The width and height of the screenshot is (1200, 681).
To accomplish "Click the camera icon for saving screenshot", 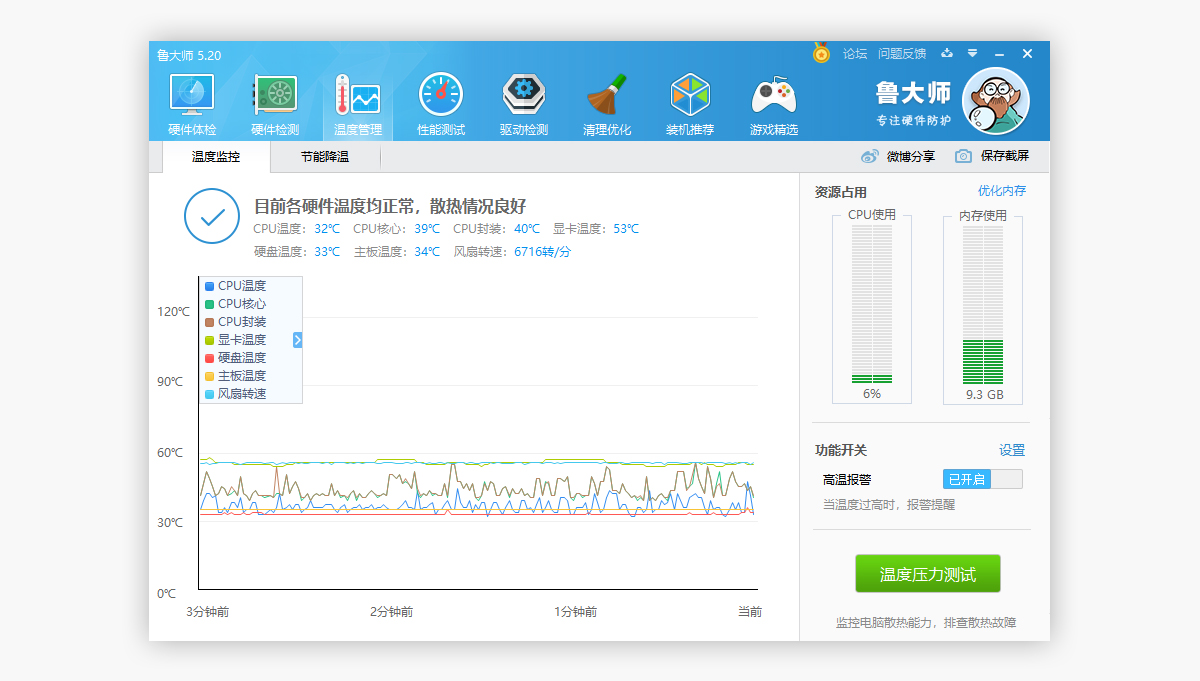I will [963, 156].
